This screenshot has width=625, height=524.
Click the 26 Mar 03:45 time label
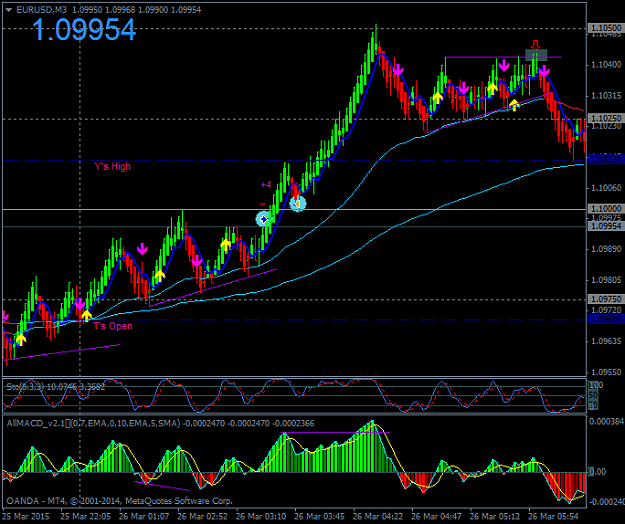click(x=320, y=516)
